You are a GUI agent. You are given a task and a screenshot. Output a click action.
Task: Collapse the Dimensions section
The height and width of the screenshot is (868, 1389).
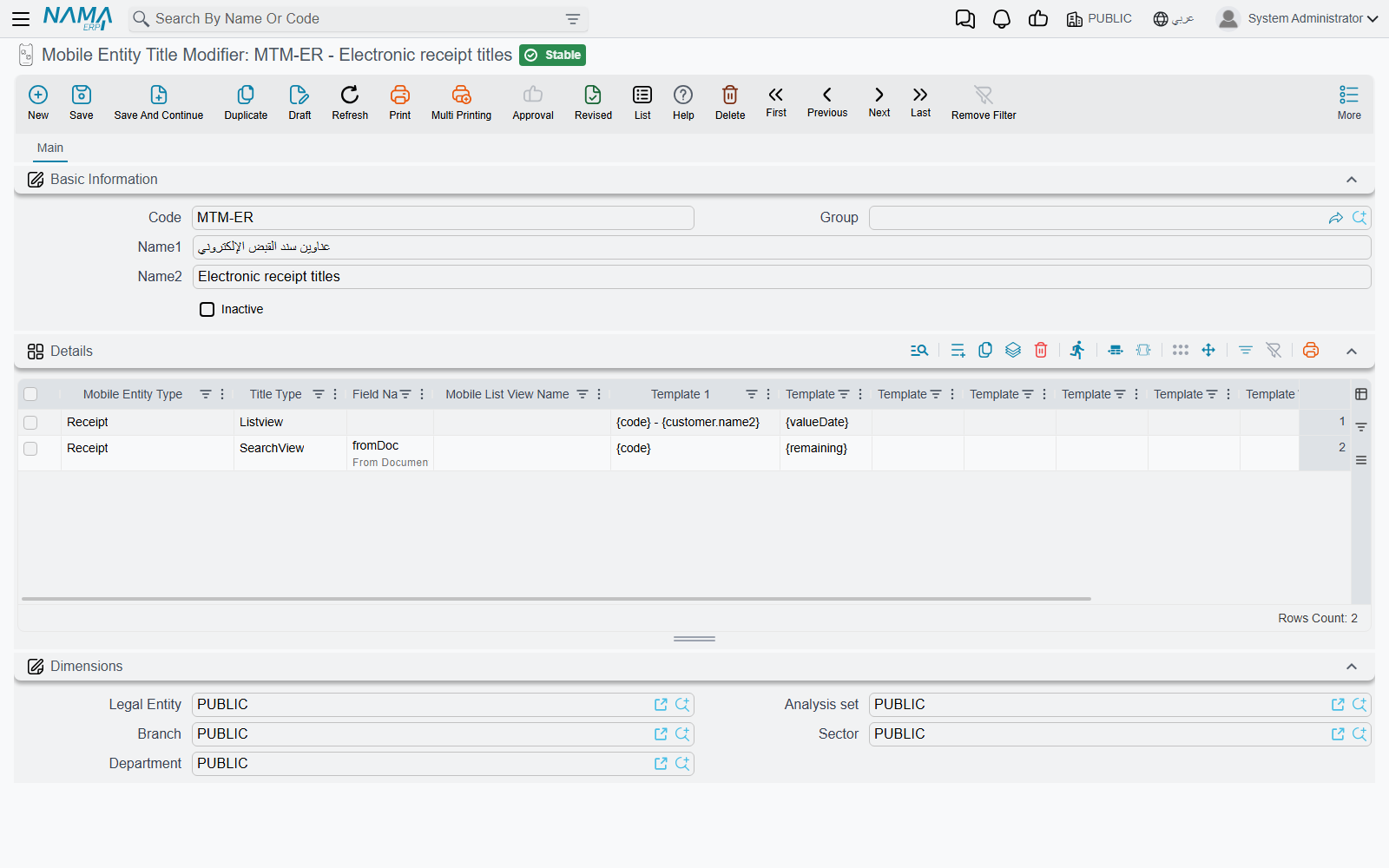(1352, 667)
